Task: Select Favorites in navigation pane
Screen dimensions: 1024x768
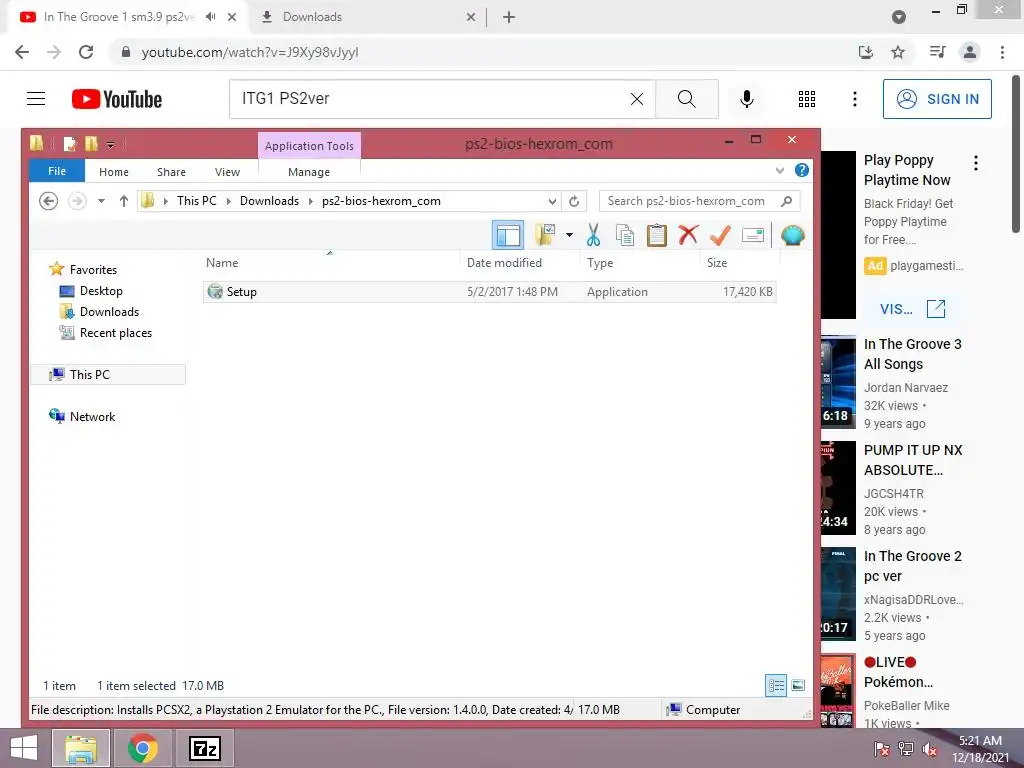Action: pyautogui.click(x=84, y=270)
